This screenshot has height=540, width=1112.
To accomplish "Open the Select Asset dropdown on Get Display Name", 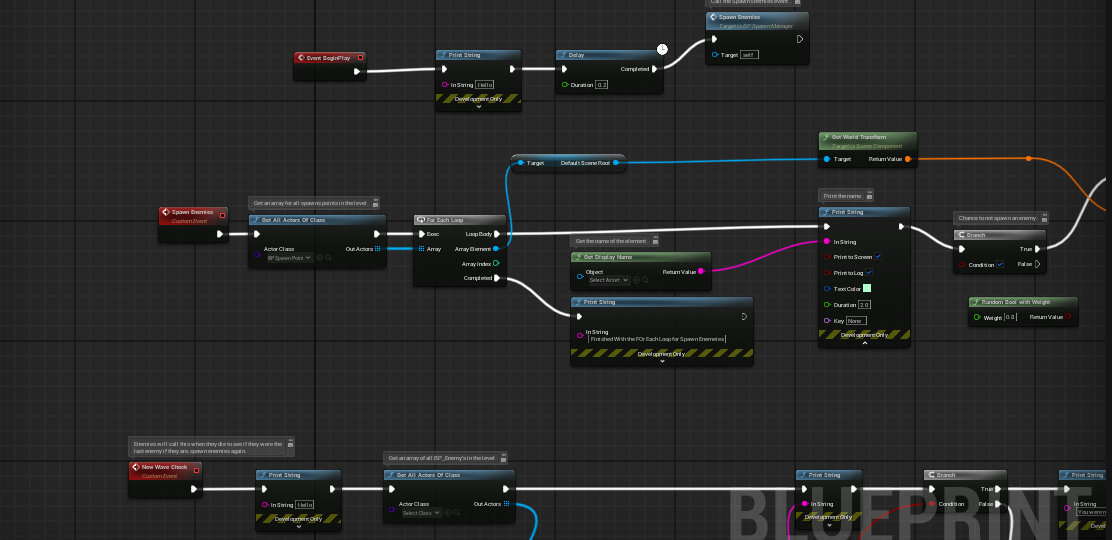I will [608, 280].
